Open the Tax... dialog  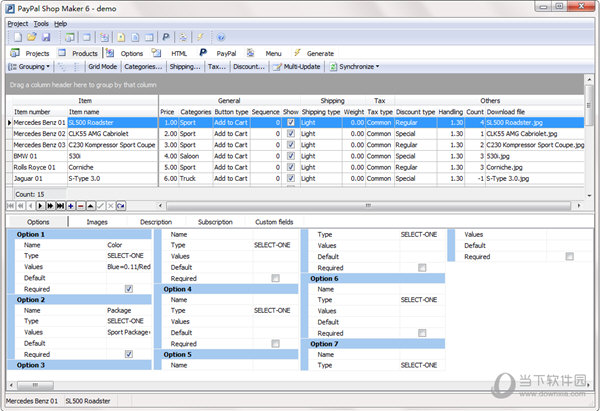click(217, 67)
